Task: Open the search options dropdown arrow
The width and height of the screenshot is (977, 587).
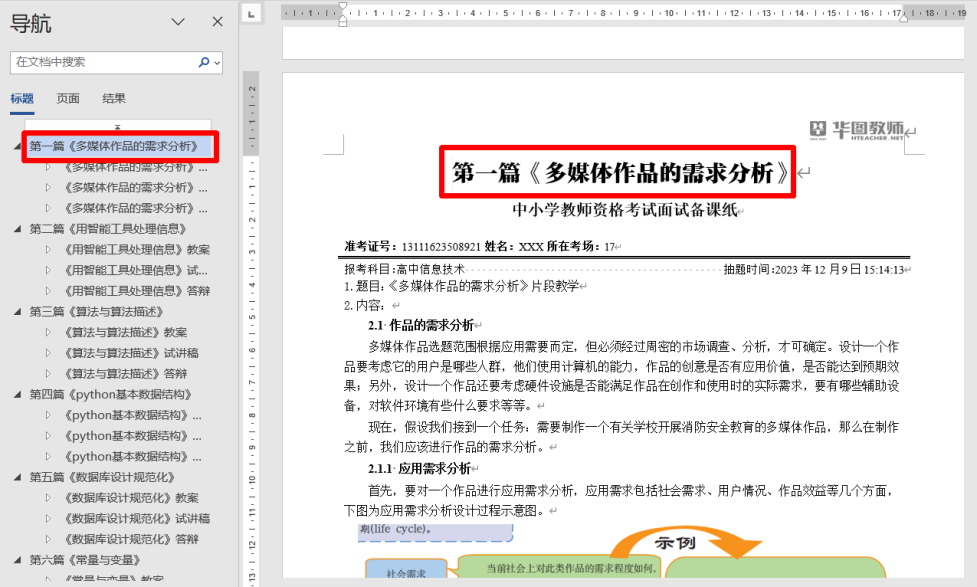Action: coord(217,62)
